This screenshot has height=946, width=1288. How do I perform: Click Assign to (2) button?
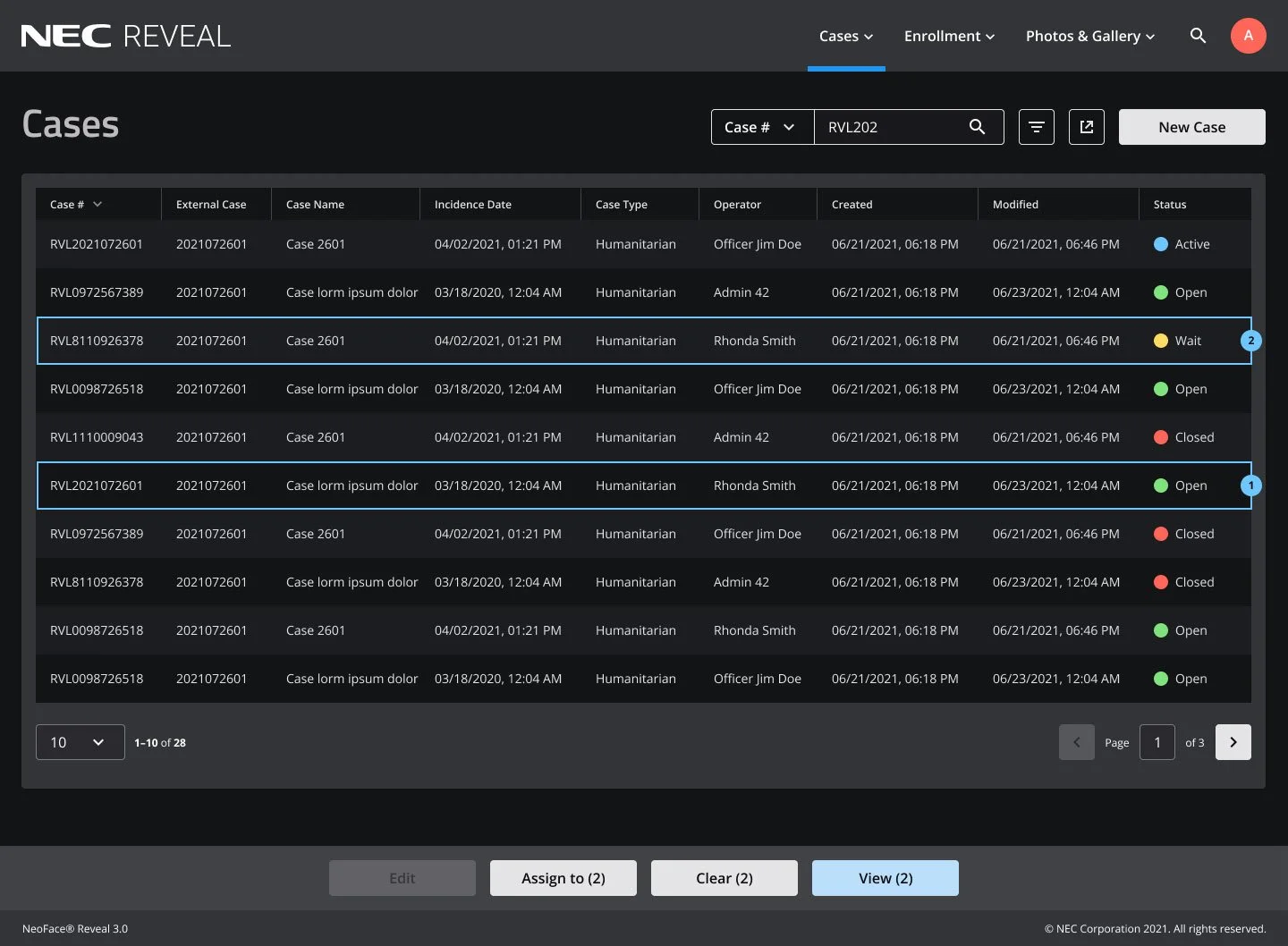pyautogui.click(x=563, y=878)
